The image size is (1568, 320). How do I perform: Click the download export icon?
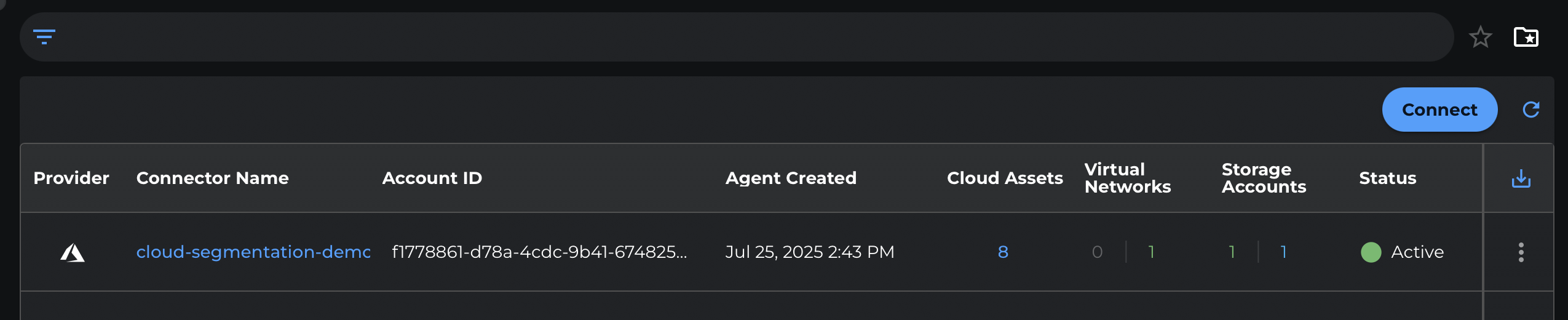click(x=1521, y=178)
